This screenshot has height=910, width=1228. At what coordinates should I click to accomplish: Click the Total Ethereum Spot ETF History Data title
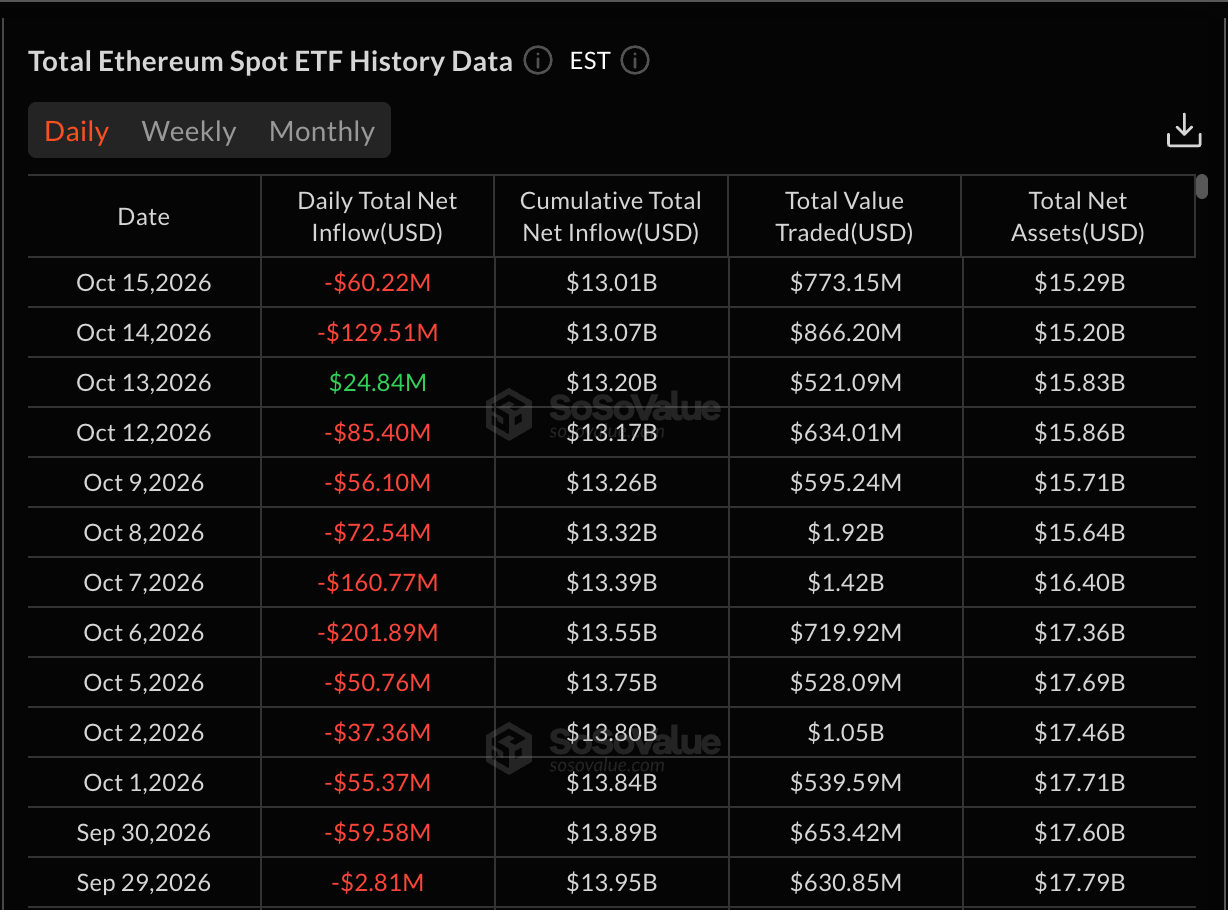271,61
